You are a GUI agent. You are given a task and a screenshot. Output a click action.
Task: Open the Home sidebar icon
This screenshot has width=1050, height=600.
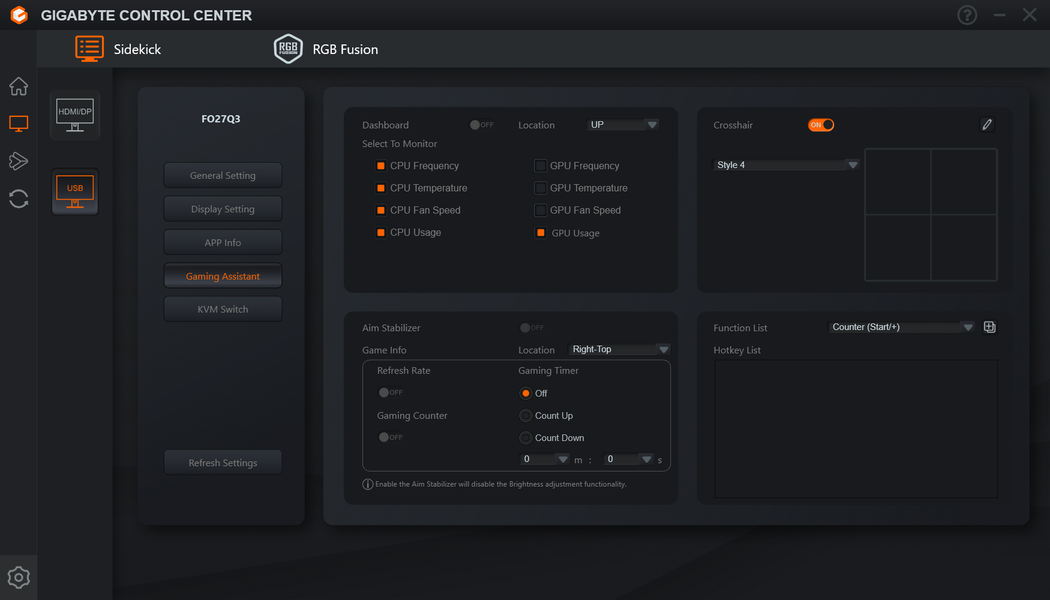click(x=18, y=86)
